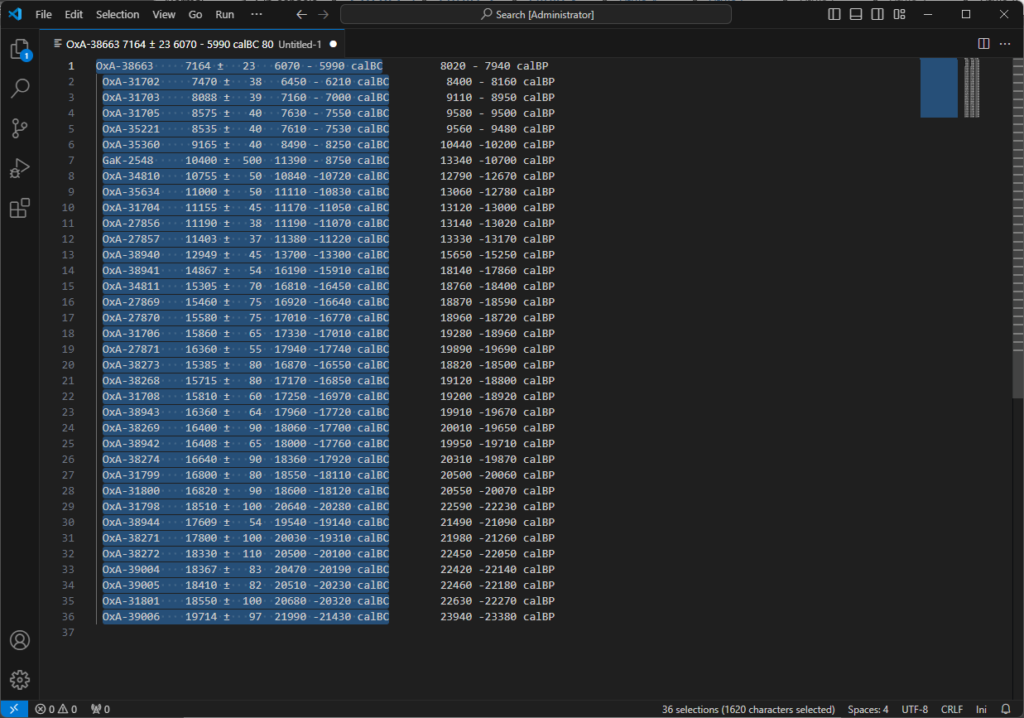Toggle the Secondary Side Bar layout button
Viewport: 1024px width, 718px height.
[x=877, y=15]
